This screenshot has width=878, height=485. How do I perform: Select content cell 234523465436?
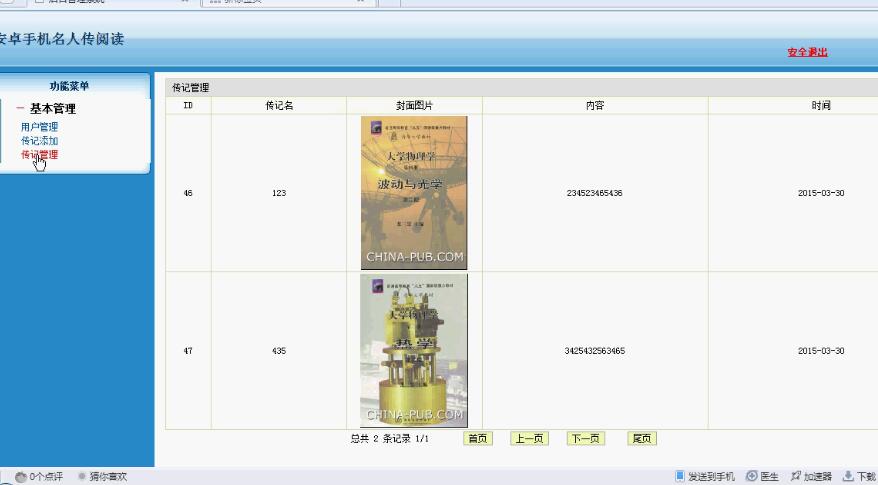pos(595,193)
